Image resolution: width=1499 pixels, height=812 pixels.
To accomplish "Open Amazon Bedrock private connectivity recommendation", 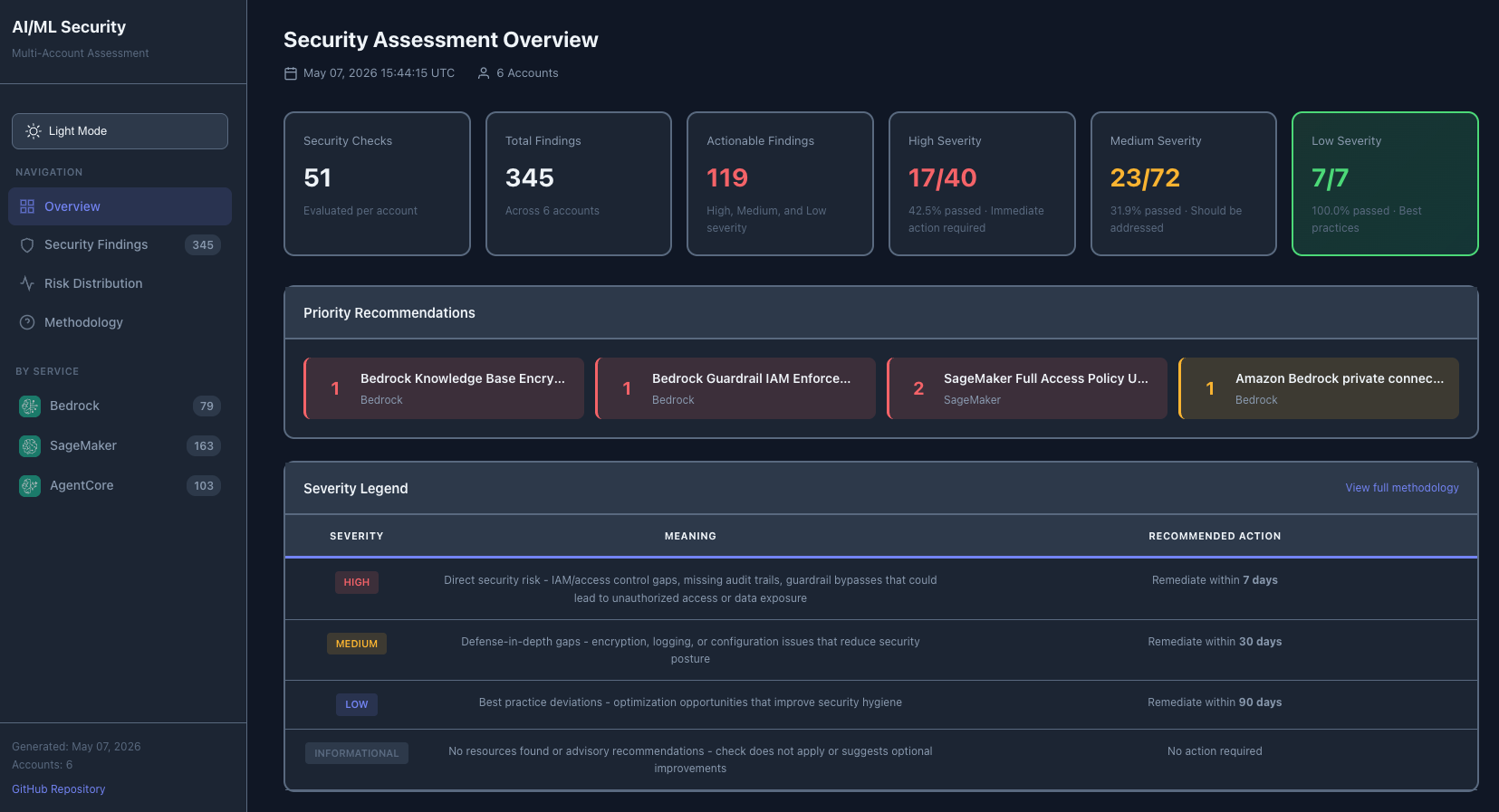I will point(1319,388).
